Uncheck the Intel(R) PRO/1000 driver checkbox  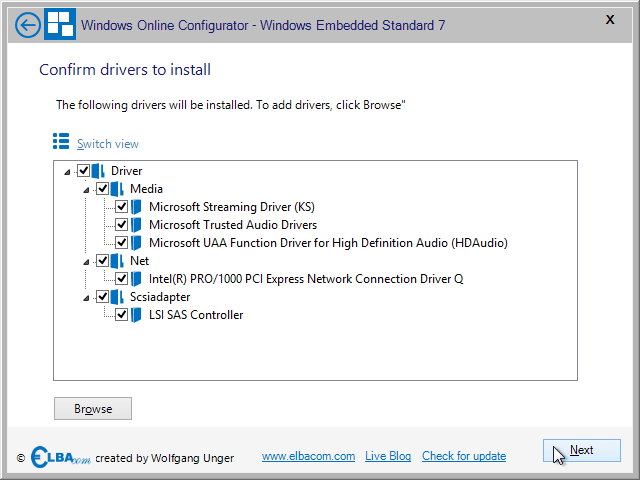[121, 279]
